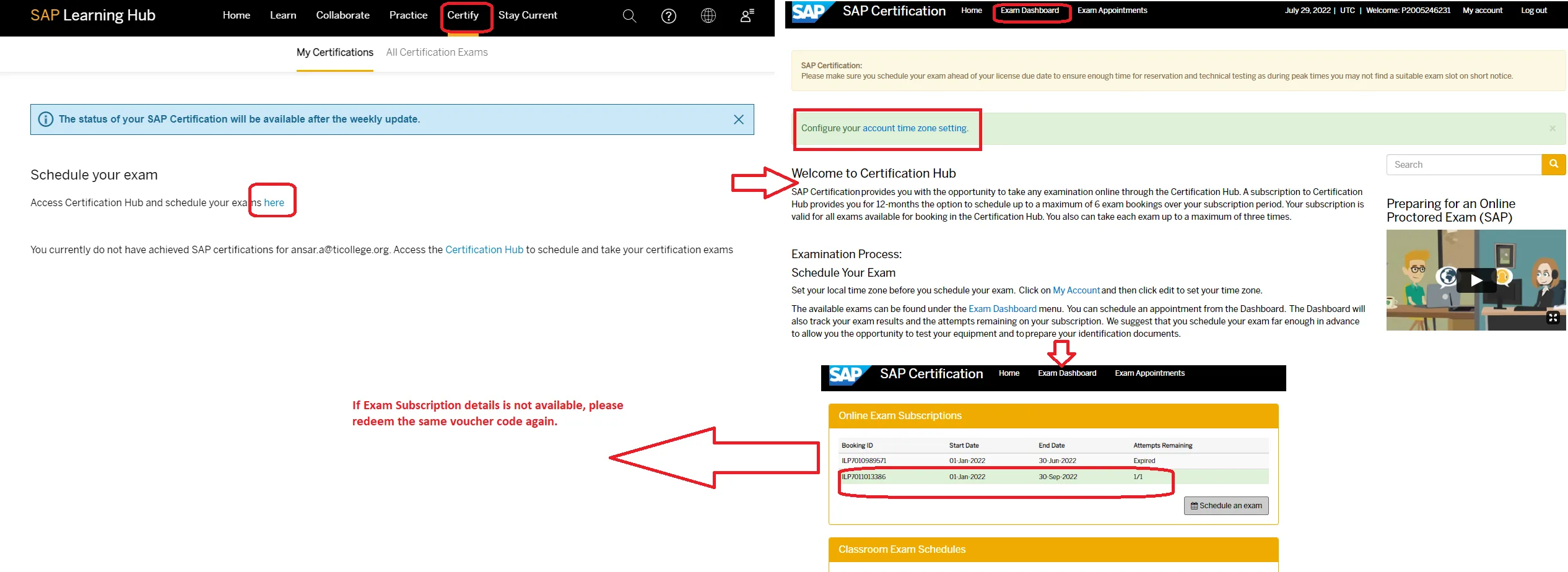Open the Learn menu

click(x=283, y=15)
